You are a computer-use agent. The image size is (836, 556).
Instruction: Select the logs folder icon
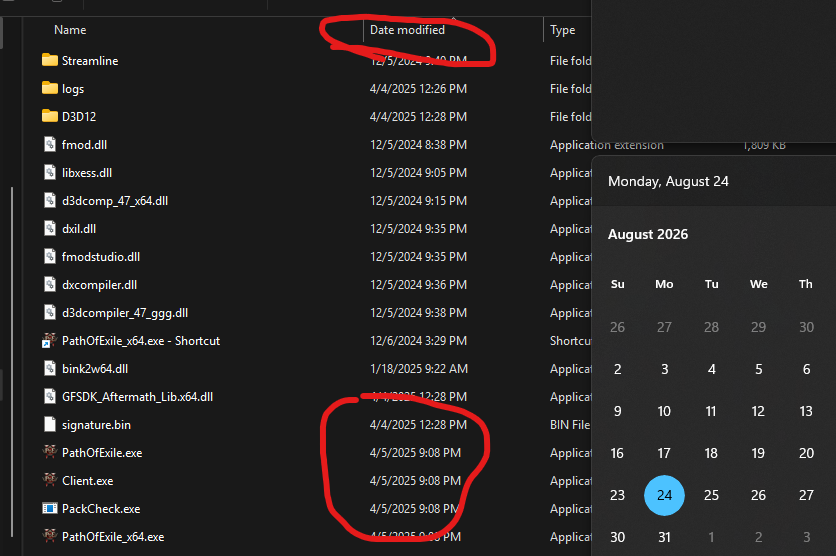point(50,88)
